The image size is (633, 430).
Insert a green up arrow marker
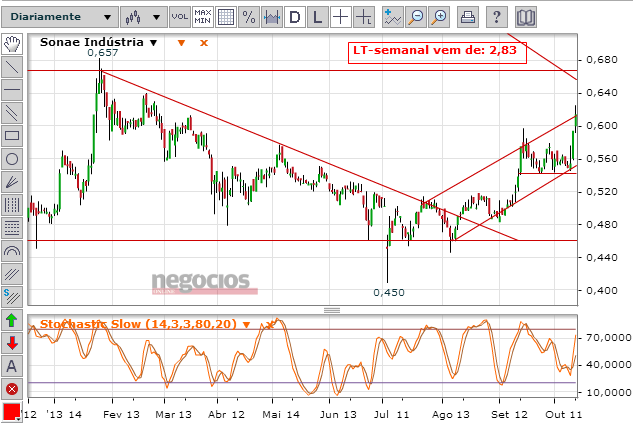(x=12, y=320)
